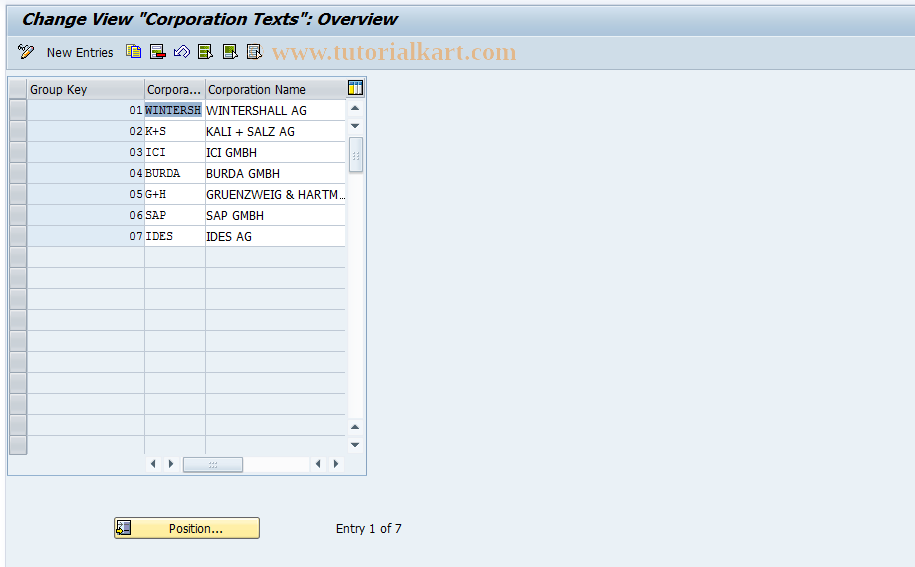Image resolution: width=915 pixels, height=567 pixels.
Task: Click the left horizontal scroll-left arrow
Action: coord(153,464)
